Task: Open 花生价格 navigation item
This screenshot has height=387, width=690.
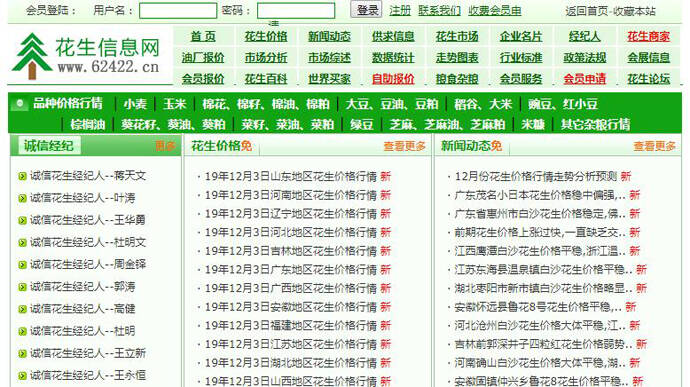Action: click(266, 37)
